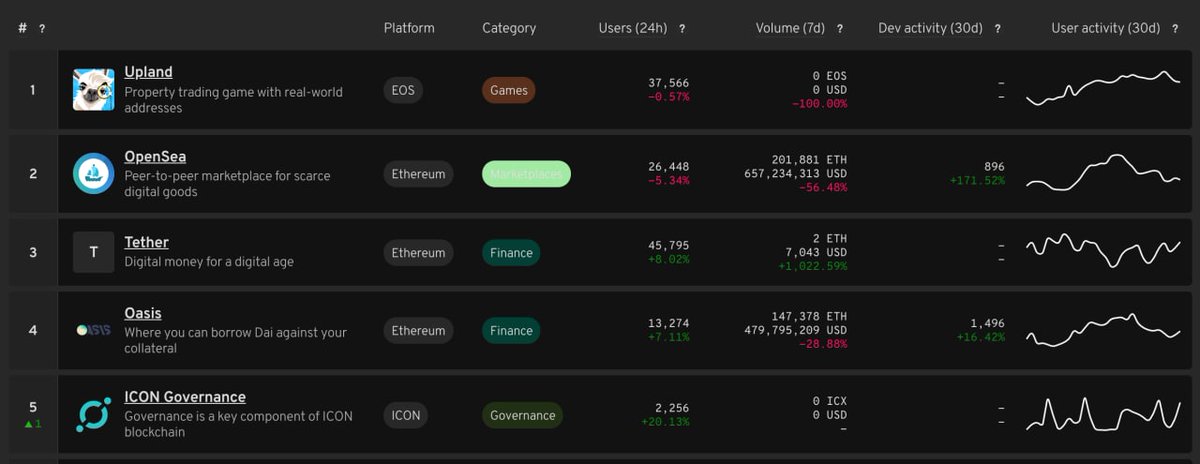This screenshot has height=464, width=1200.
Task: Click the help icon beside Dev activity (30d)
Action: [x=997, y=29]
